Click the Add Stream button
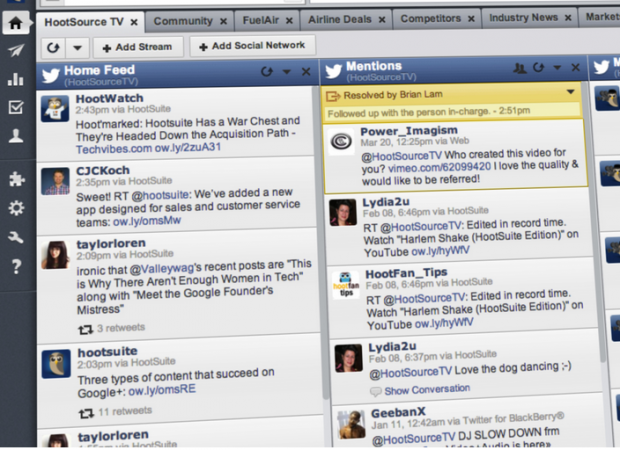The height and width of the screenshot is (450, 620). coord(138,47)
